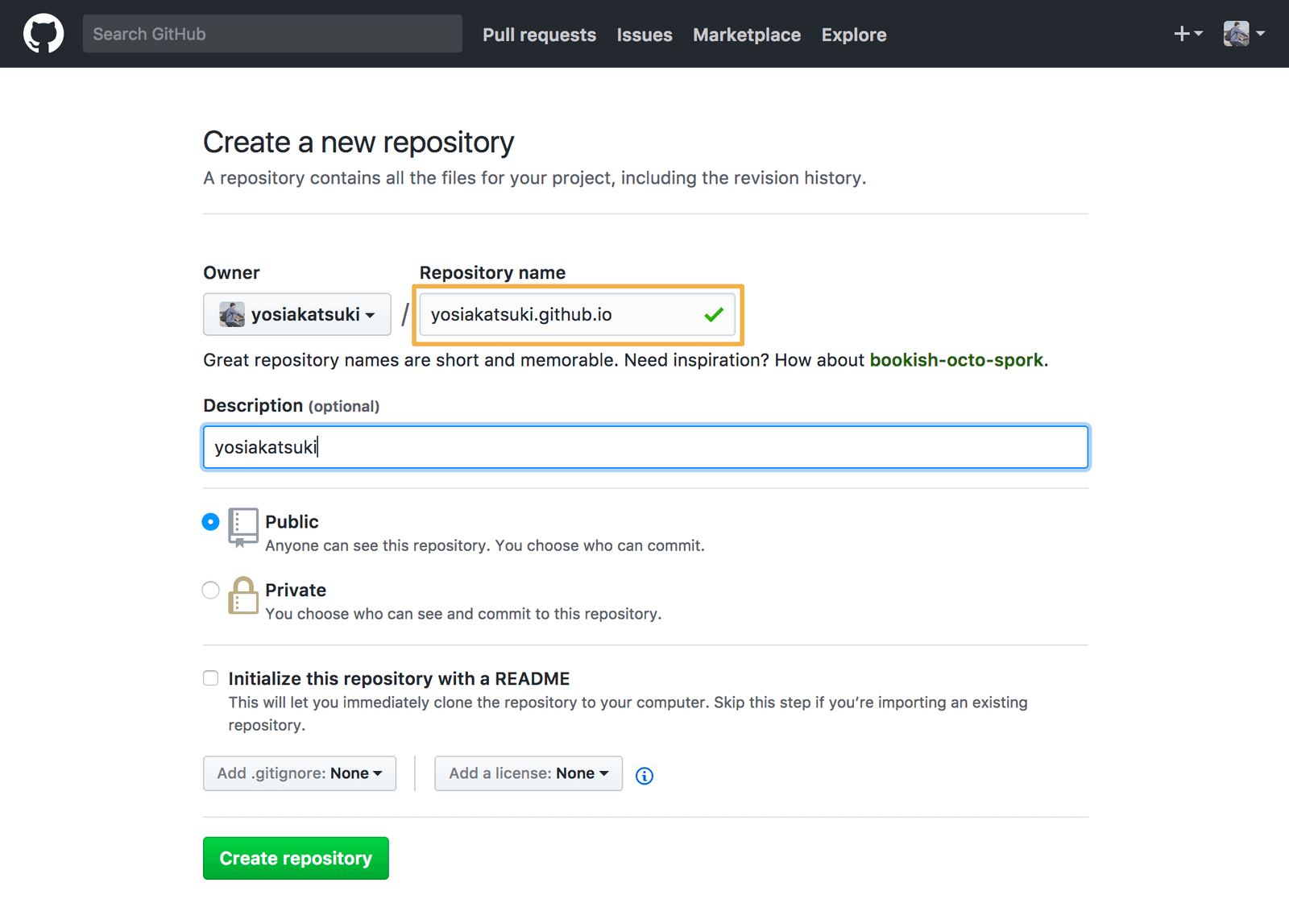Open the plus create-new menu
Screen dimensions: 1289x924
click(x=1187, y=34)
